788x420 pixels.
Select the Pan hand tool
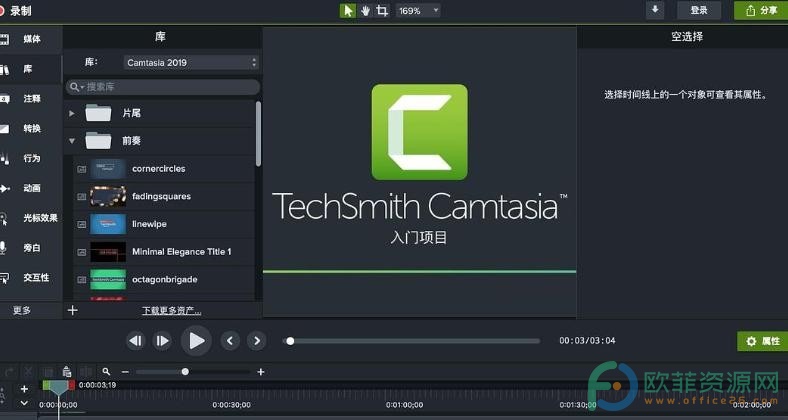[365, 11]
